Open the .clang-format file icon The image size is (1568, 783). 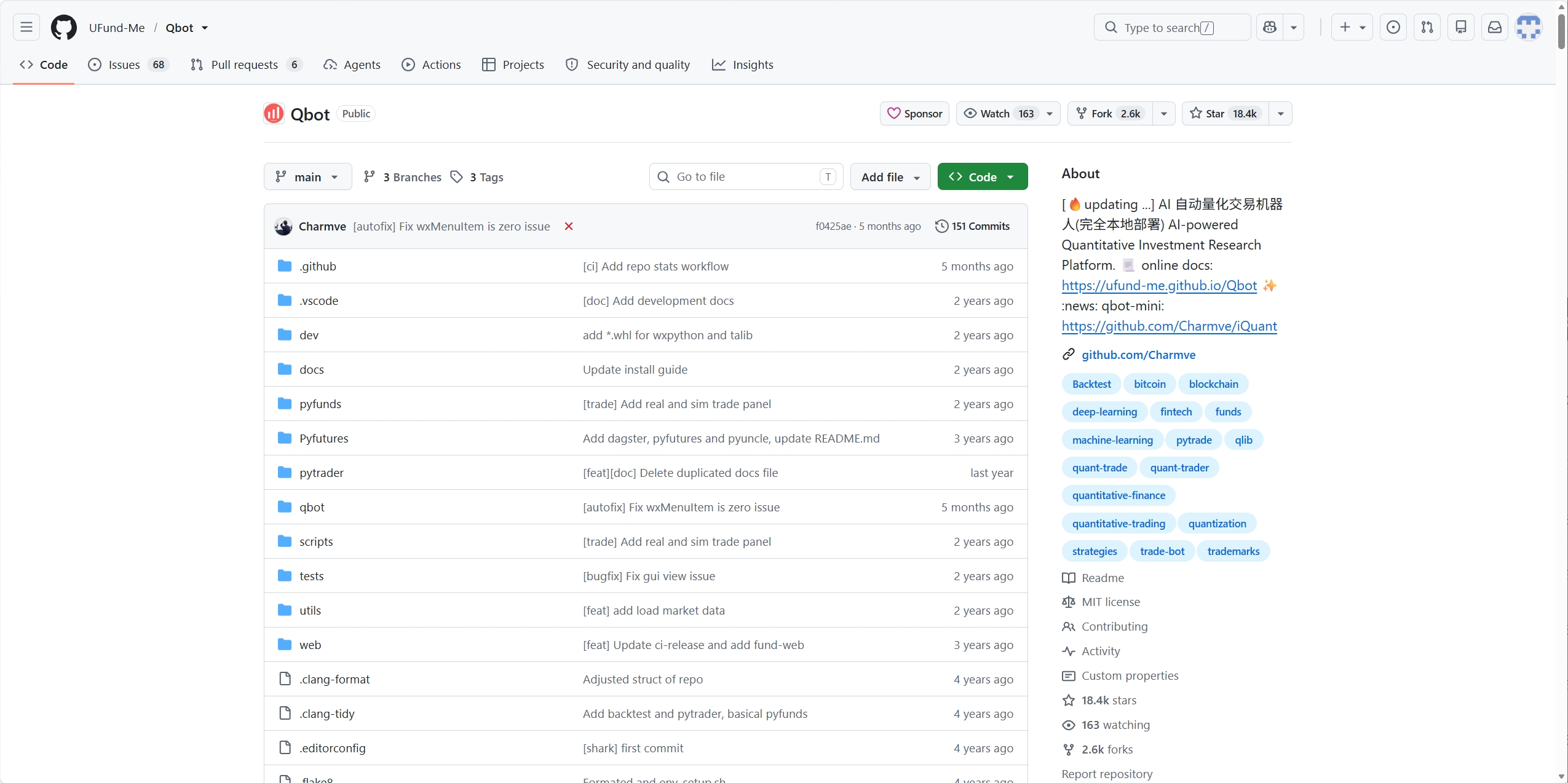pos(285,679)
